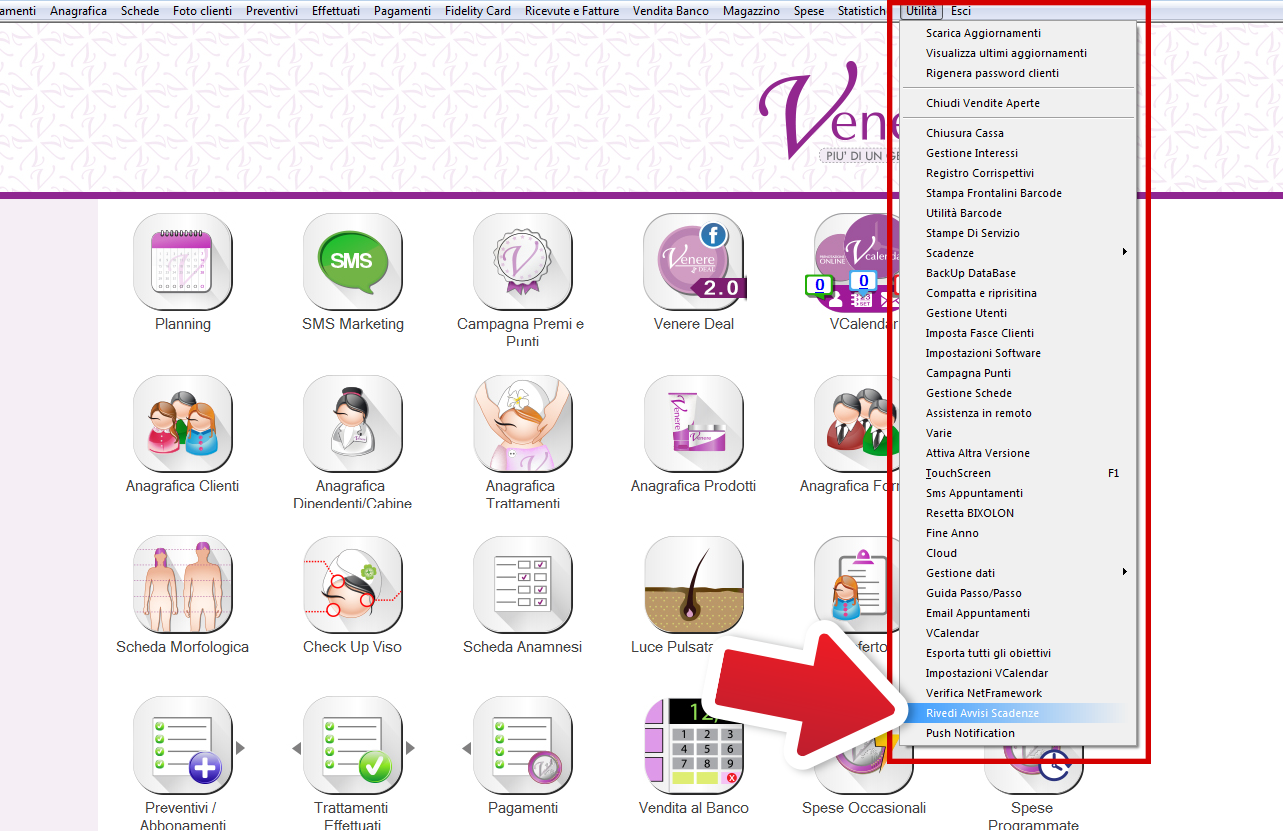Open Vendita al Banco calculator icon
Viewport: 1283px width, 831px height.
coord(693,746)
